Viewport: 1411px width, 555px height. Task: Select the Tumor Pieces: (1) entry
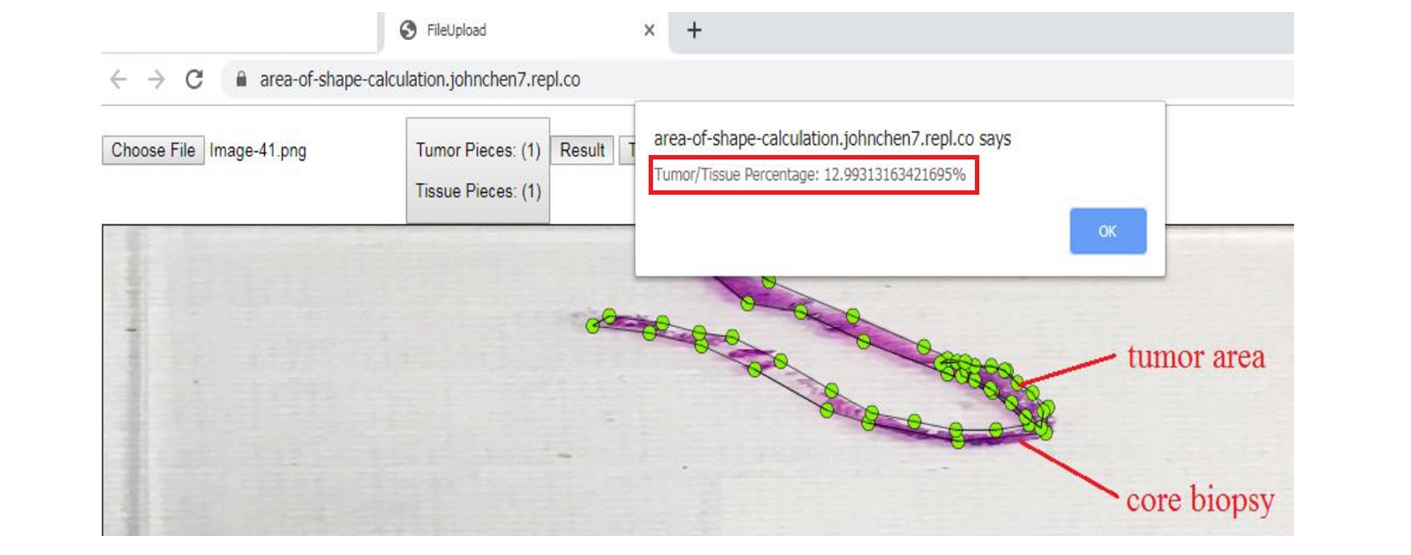pyautogui.click(x=478, y=151)
